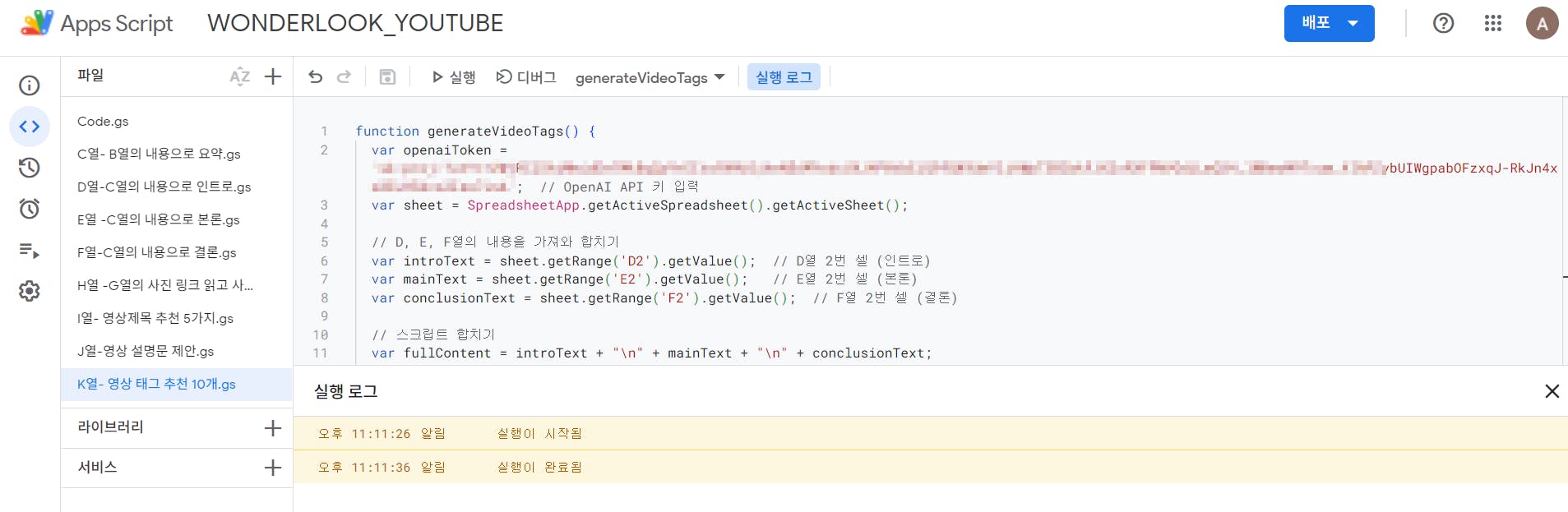Close the 실행 로그 panel

click(1552, 391)
